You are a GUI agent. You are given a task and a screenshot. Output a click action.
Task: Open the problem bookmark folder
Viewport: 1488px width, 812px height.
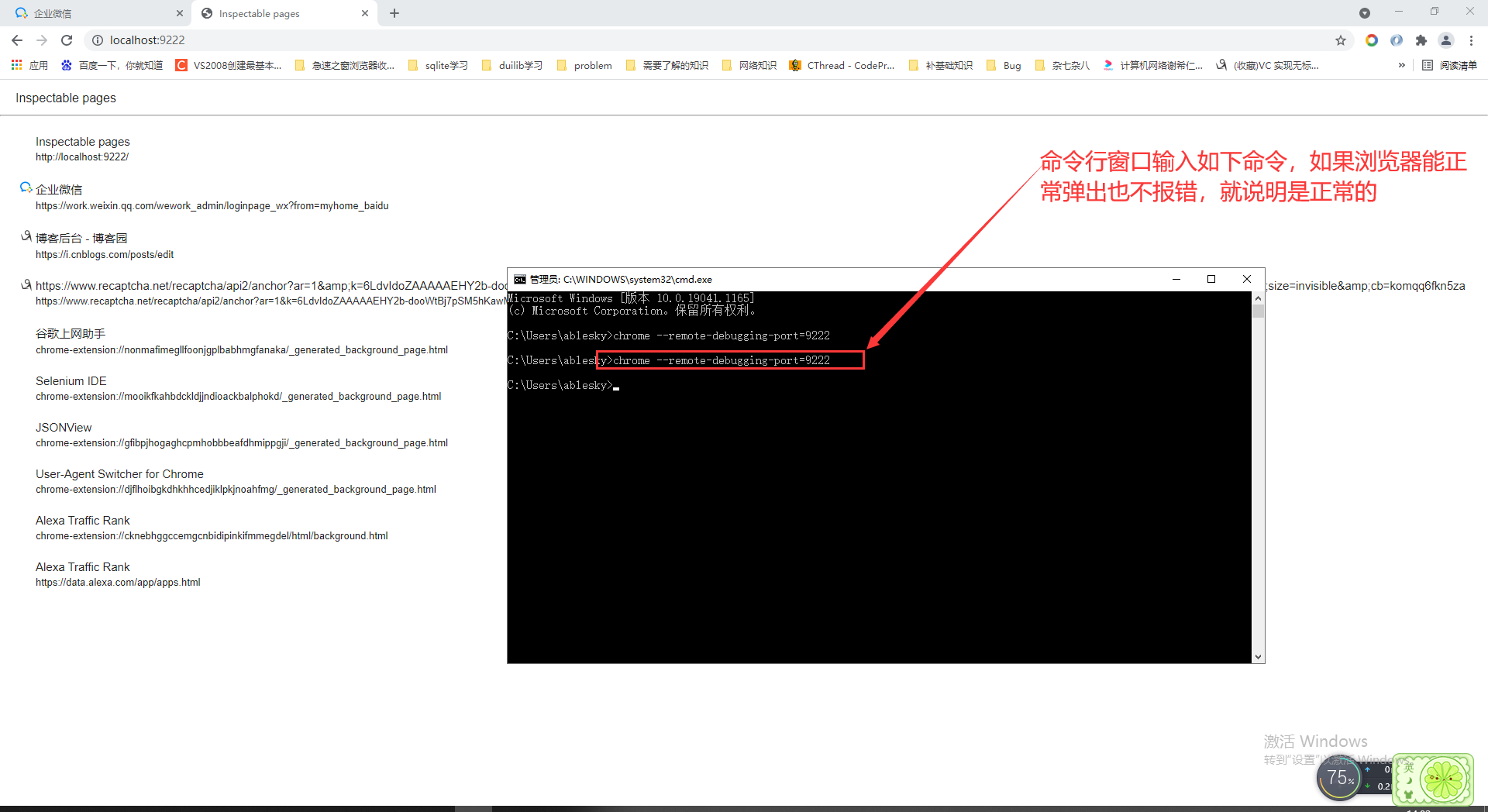(x=584, y=65)
